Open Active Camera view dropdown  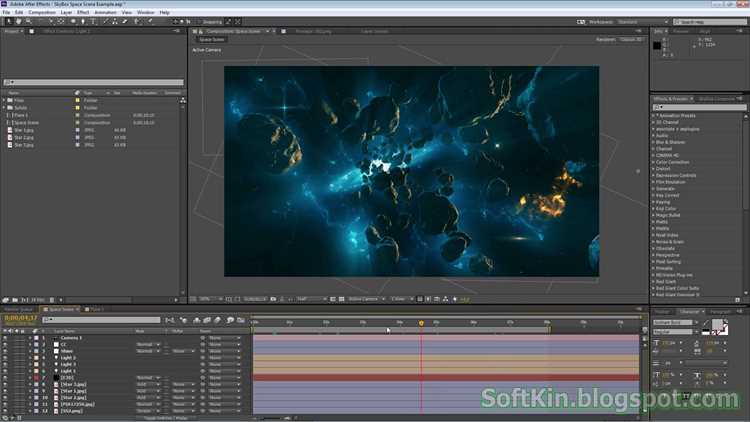[366, 299]
